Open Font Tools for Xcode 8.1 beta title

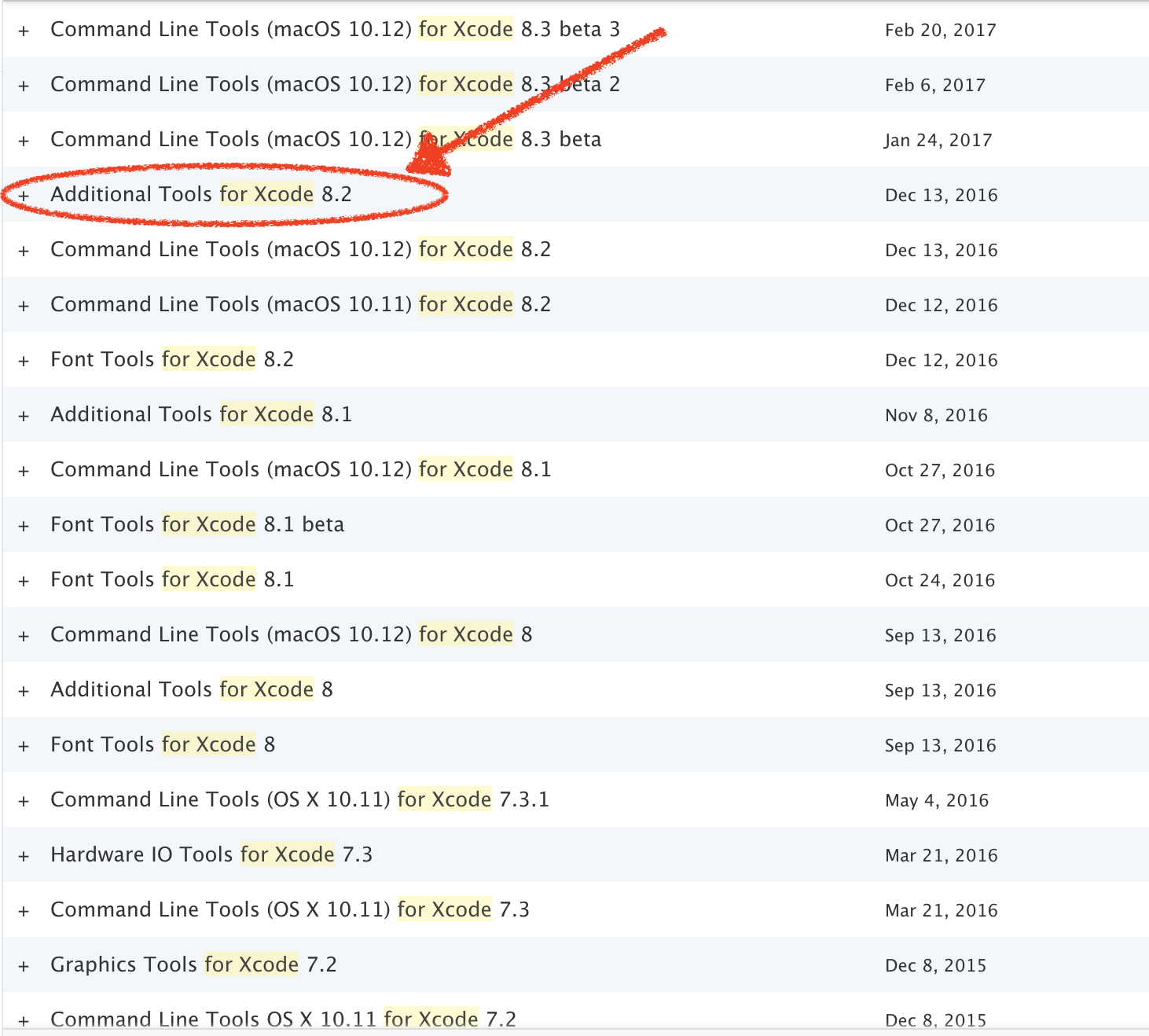point(197,525)
